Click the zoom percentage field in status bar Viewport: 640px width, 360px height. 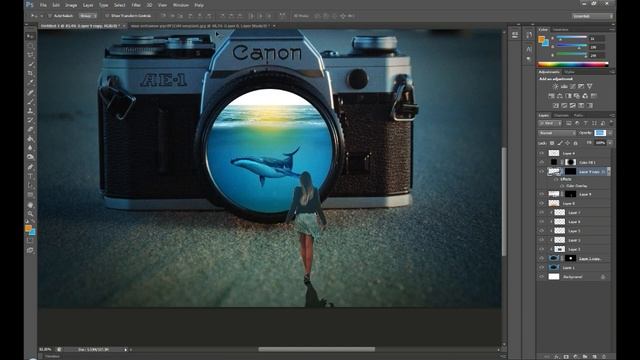(45, 350)
